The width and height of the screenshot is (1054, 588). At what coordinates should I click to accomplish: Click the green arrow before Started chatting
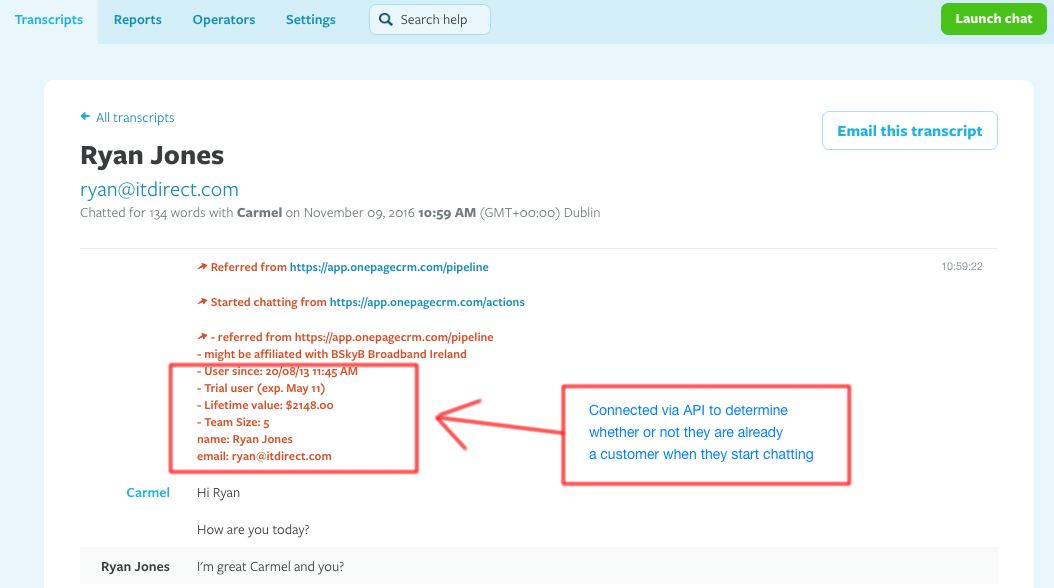pyautogui.click(x=201, y=301)
